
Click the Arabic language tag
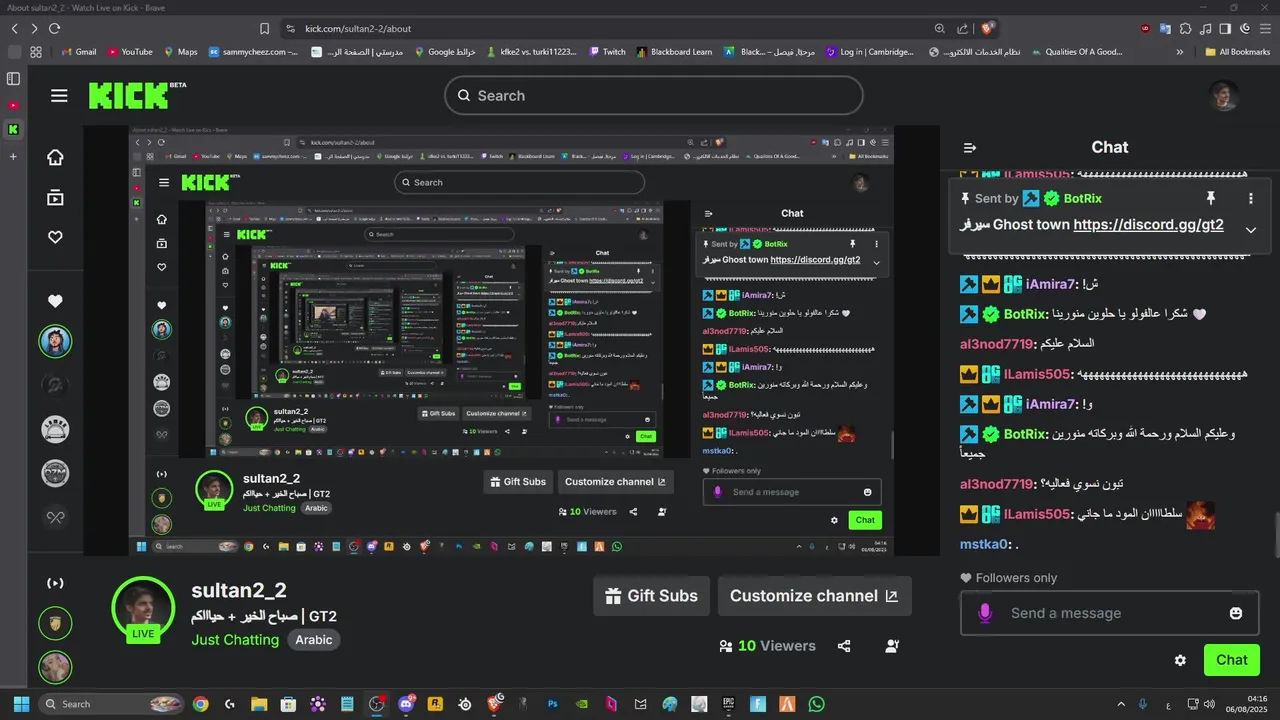coord(314,640)
